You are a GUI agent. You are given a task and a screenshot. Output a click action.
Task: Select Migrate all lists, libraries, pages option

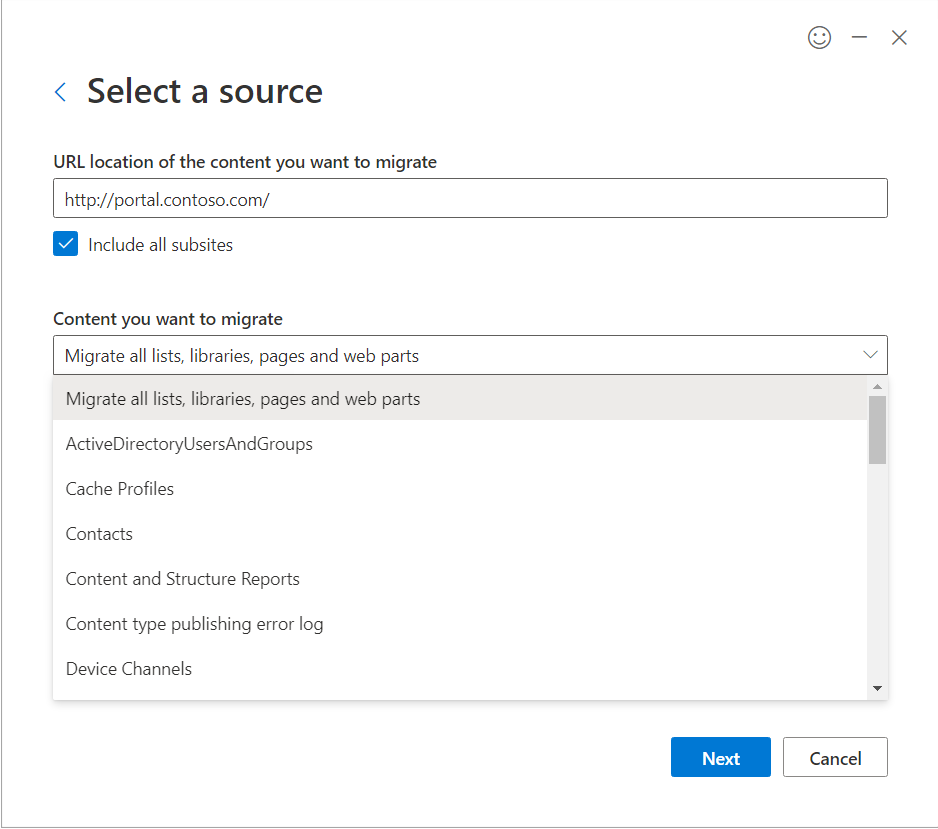(243, 399)
